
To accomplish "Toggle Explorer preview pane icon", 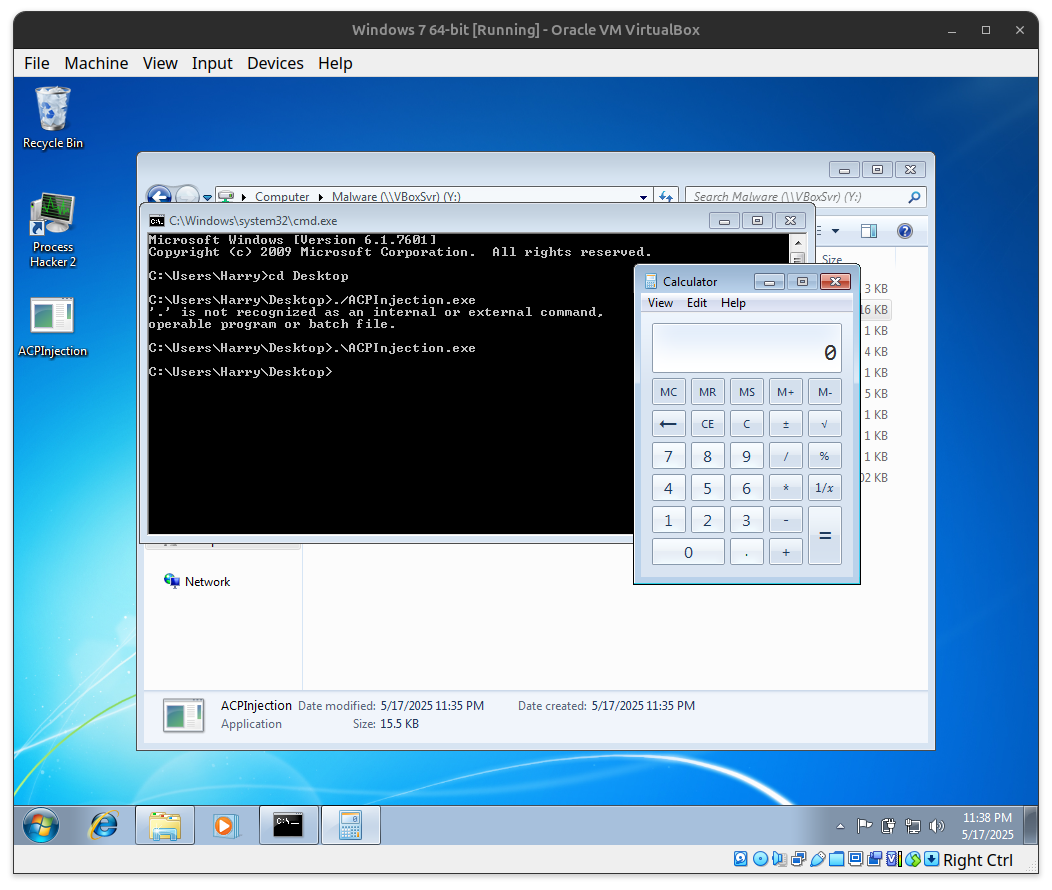I will (x=869, y=231).
